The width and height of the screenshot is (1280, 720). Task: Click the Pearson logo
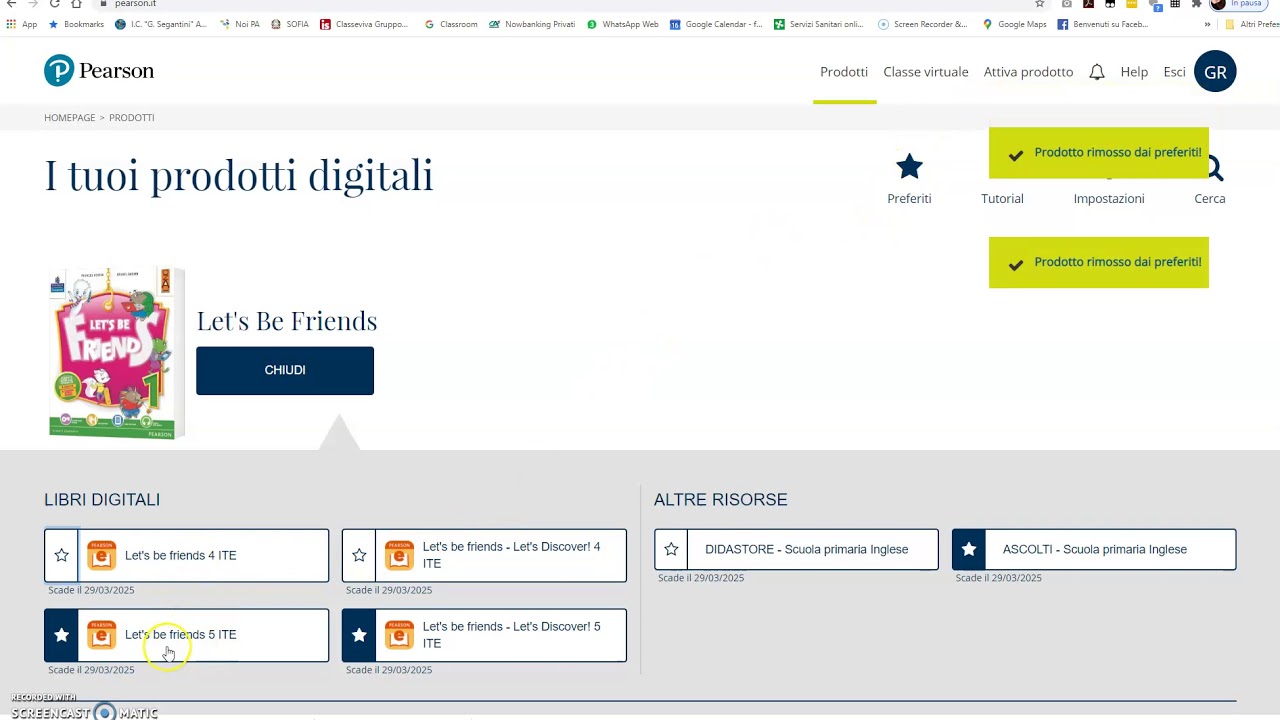tap(99, 71)
